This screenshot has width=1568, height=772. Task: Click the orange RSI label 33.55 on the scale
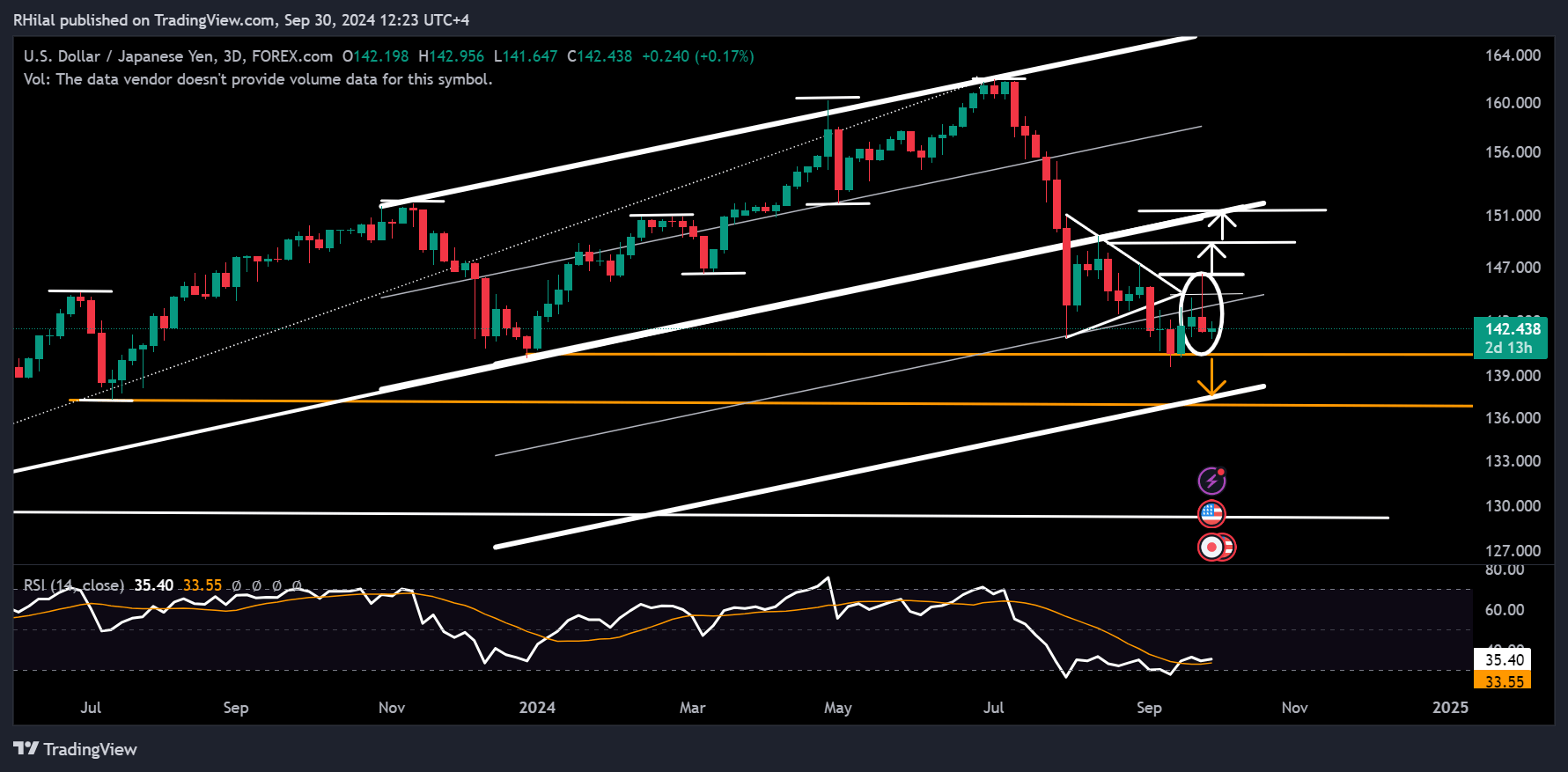(1504, 681)
